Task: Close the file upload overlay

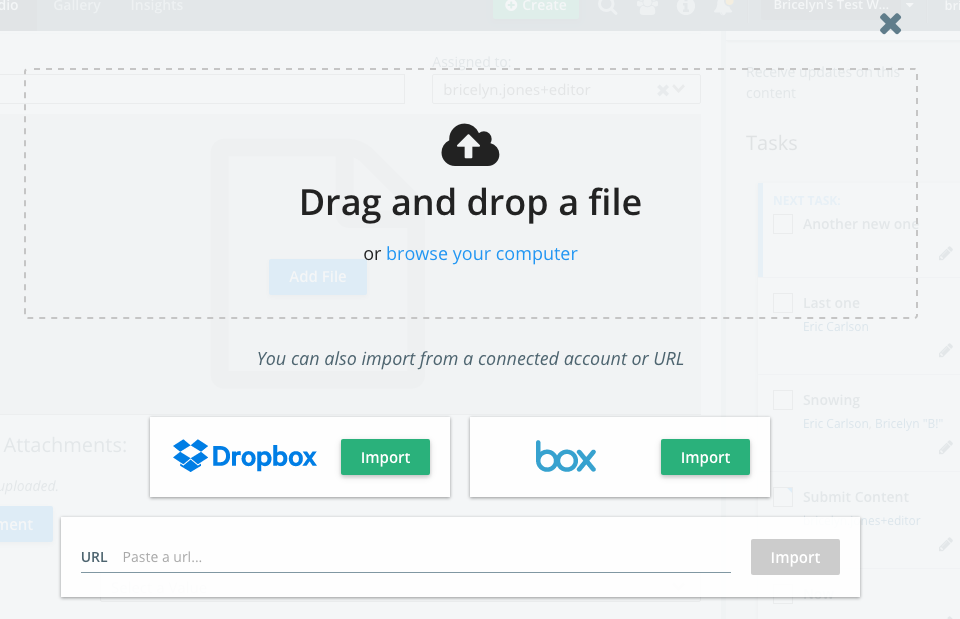Action: point(890,24)
